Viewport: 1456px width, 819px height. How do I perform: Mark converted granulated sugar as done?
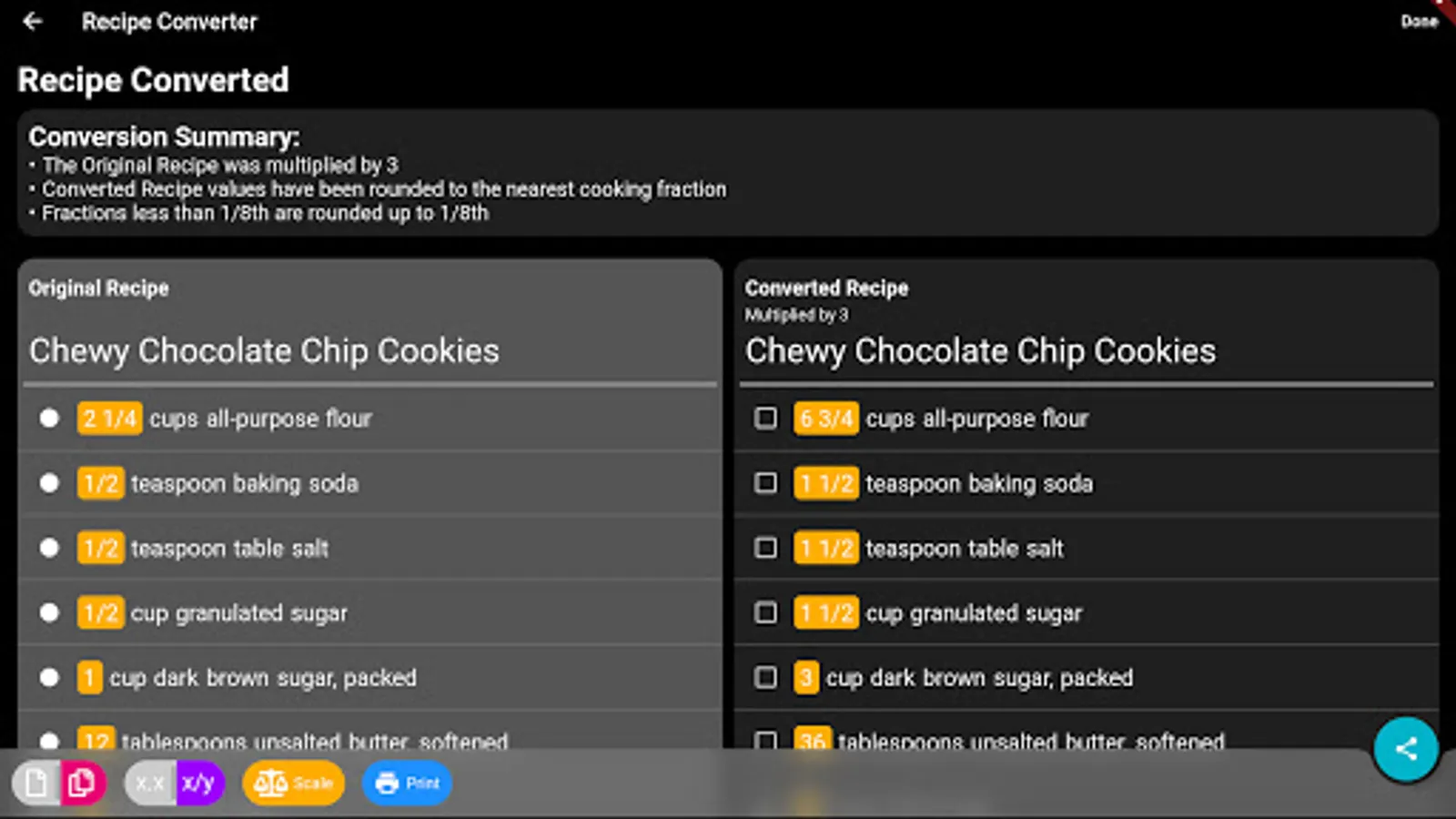click(766, 612)
